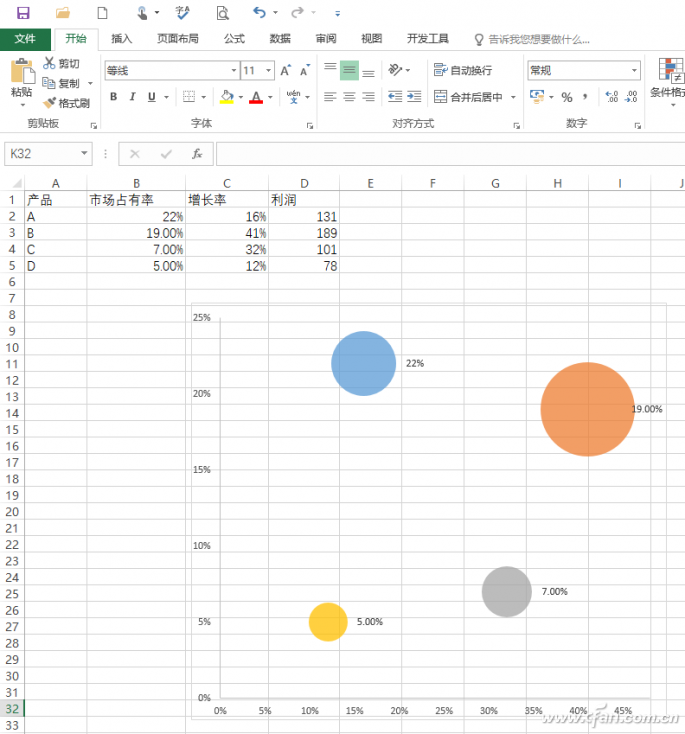The image size is (685, 734).
Task: Open alignment group dialog launcher
Action: pyautogui.click(x=516, y=125)
